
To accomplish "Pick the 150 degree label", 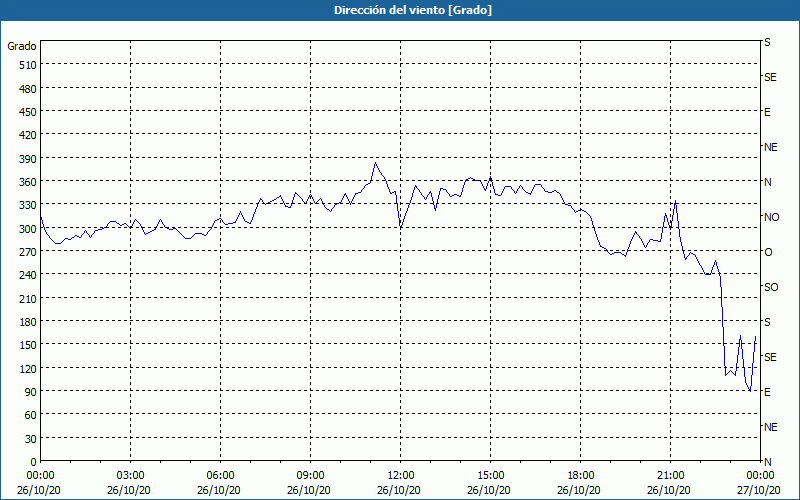I will tap(28, 345).
